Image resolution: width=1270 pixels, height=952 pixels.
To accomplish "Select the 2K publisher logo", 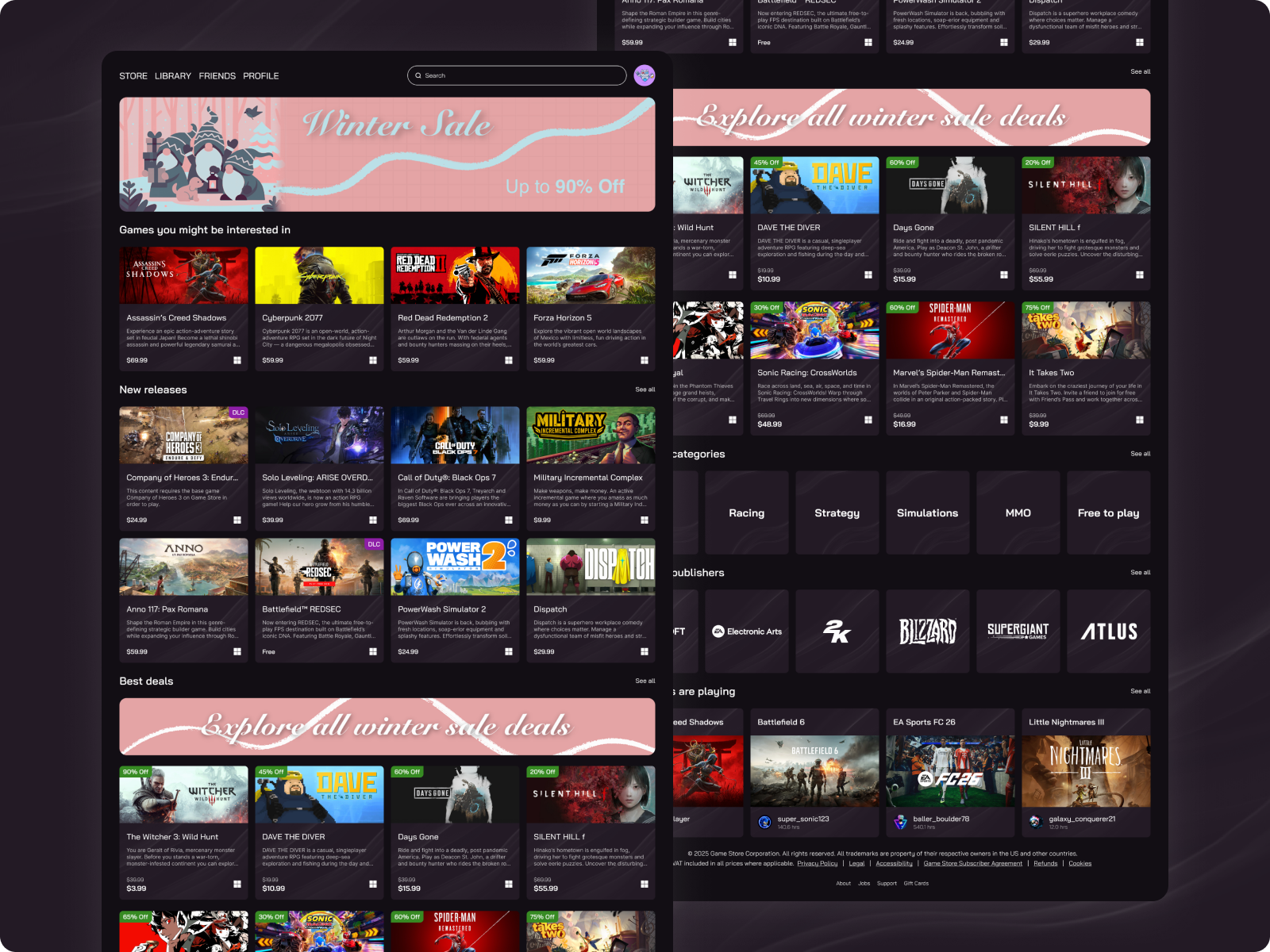I will pos(837,631).
